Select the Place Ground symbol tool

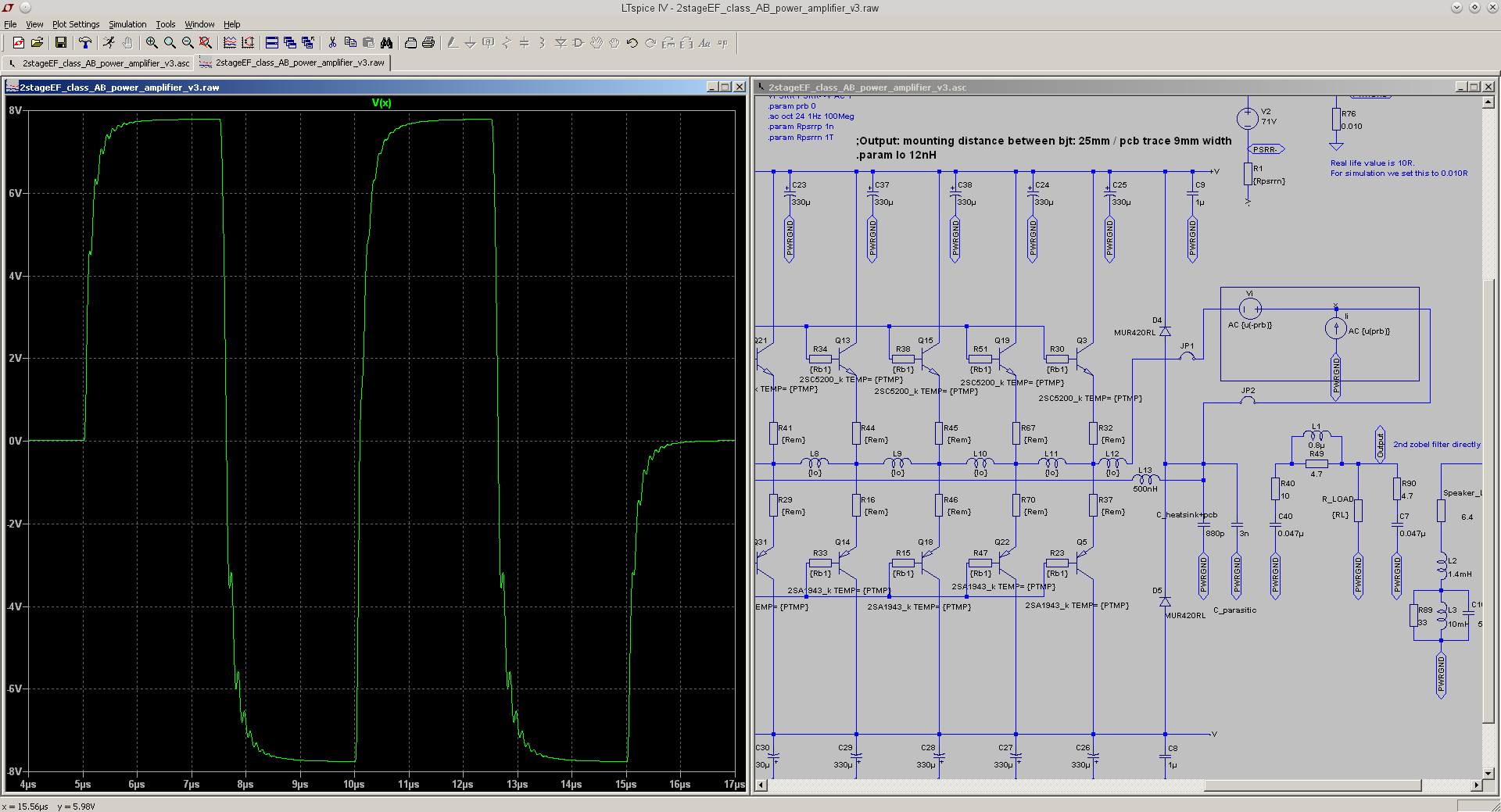[x=471, y=43]
